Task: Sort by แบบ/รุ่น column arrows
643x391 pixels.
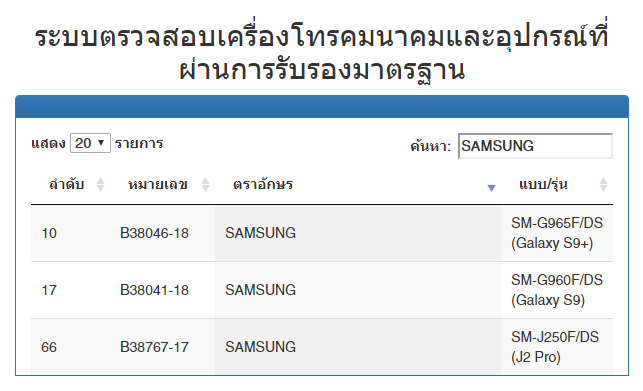Action: coord(603,185)
